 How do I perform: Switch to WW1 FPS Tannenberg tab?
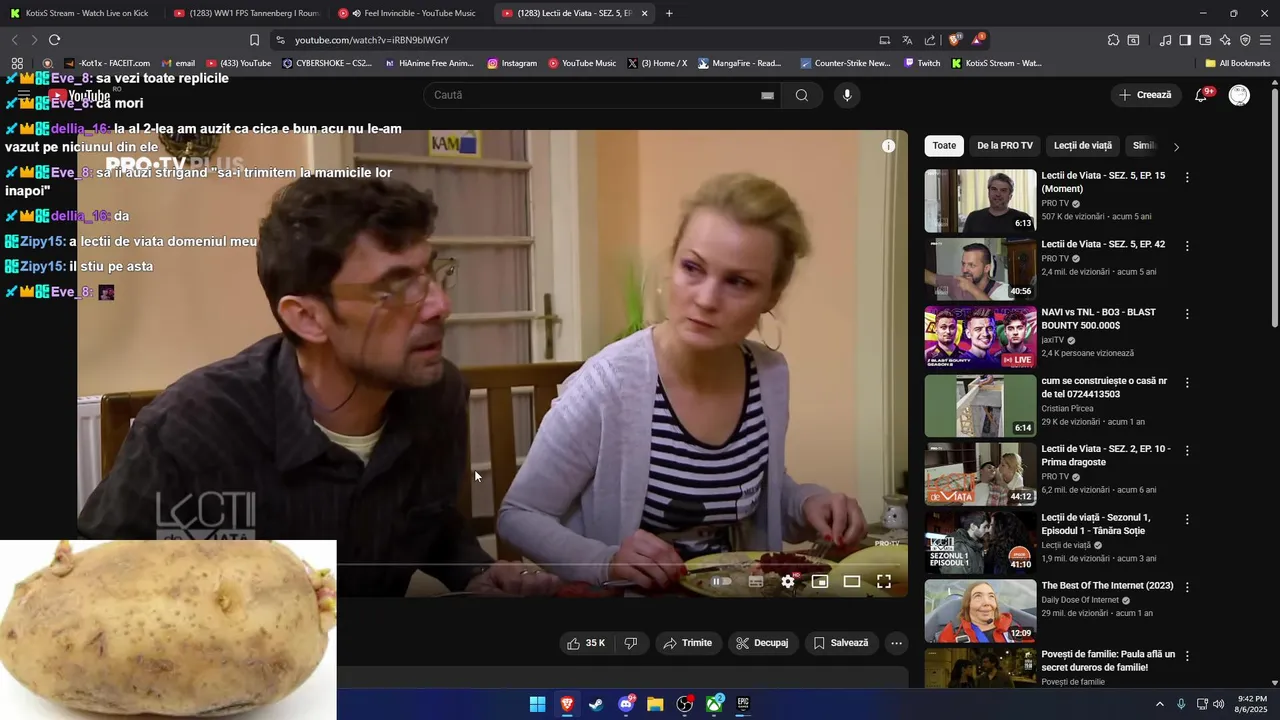pos(245,13)
